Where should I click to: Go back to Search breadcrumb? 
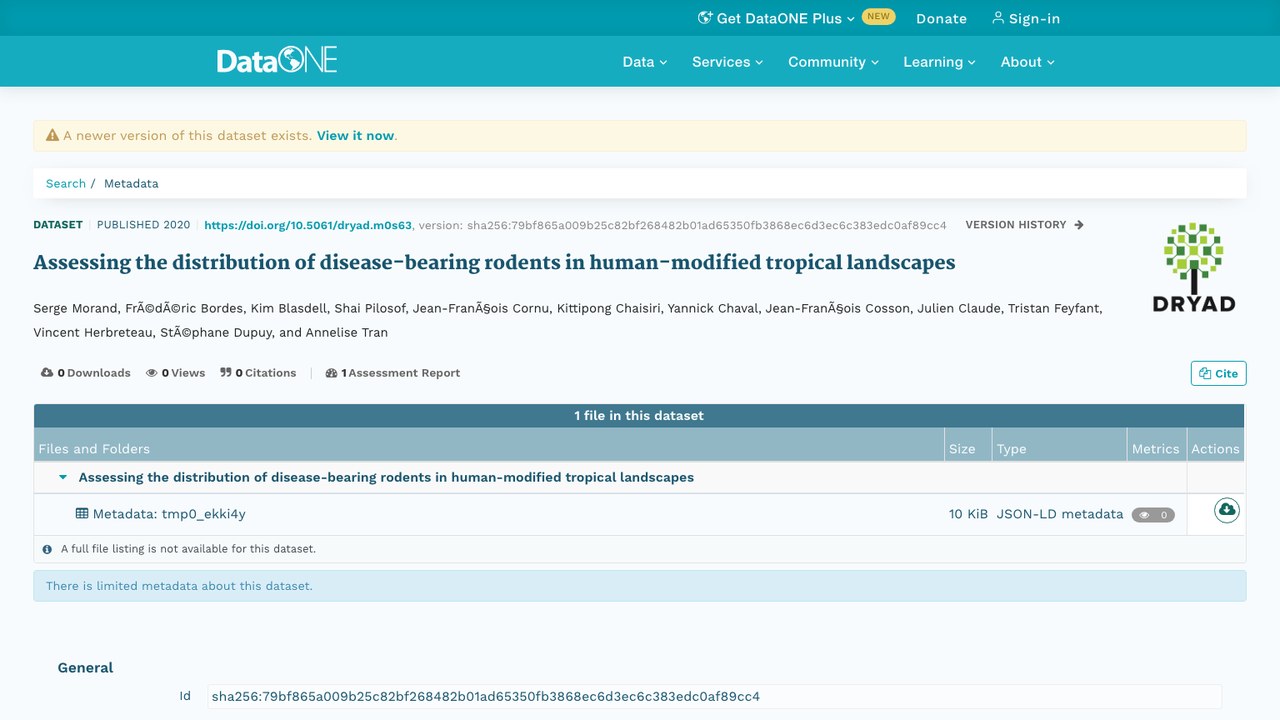66,184
